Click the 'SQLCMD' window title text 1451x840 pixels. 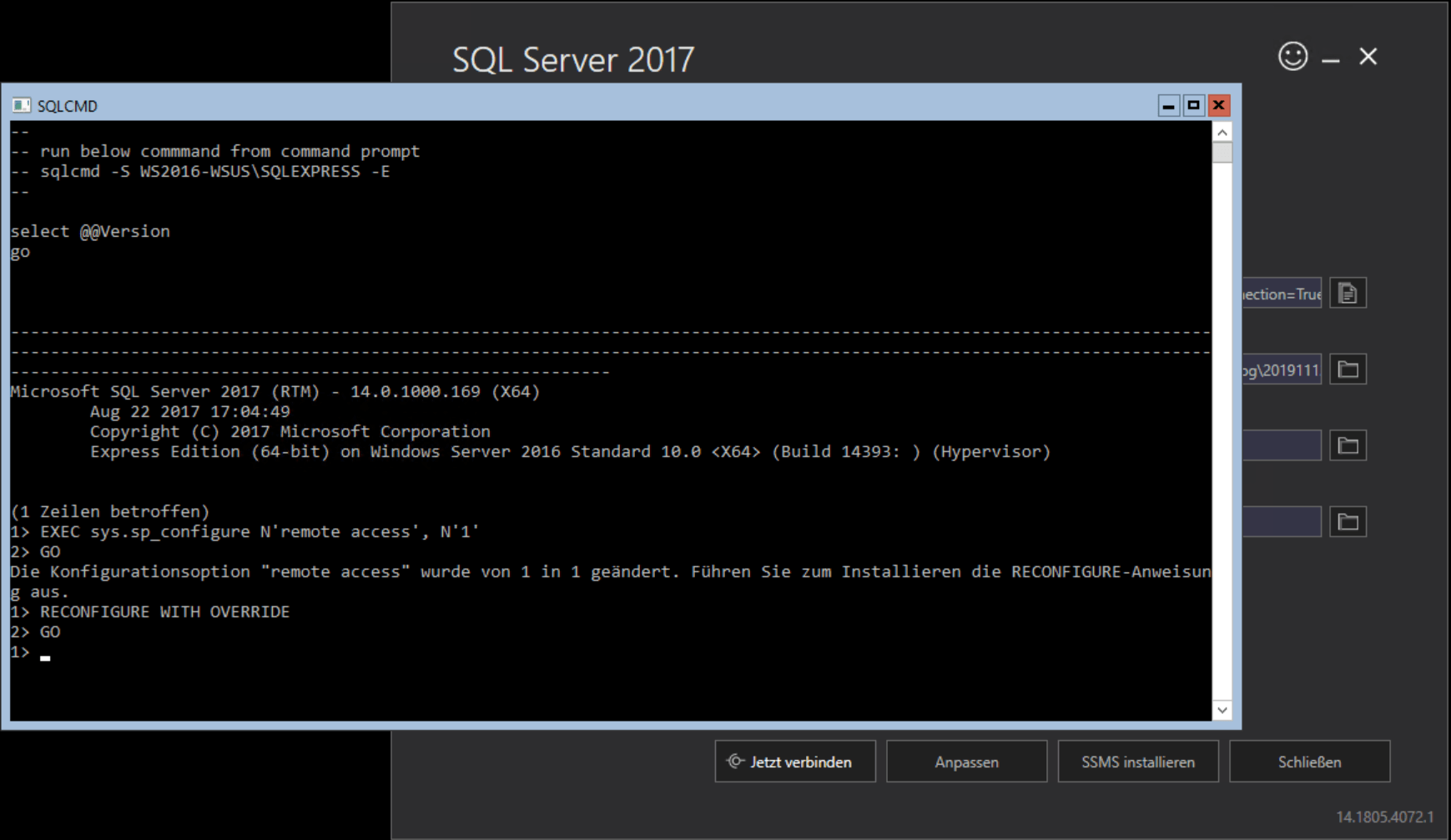(68, 106)
